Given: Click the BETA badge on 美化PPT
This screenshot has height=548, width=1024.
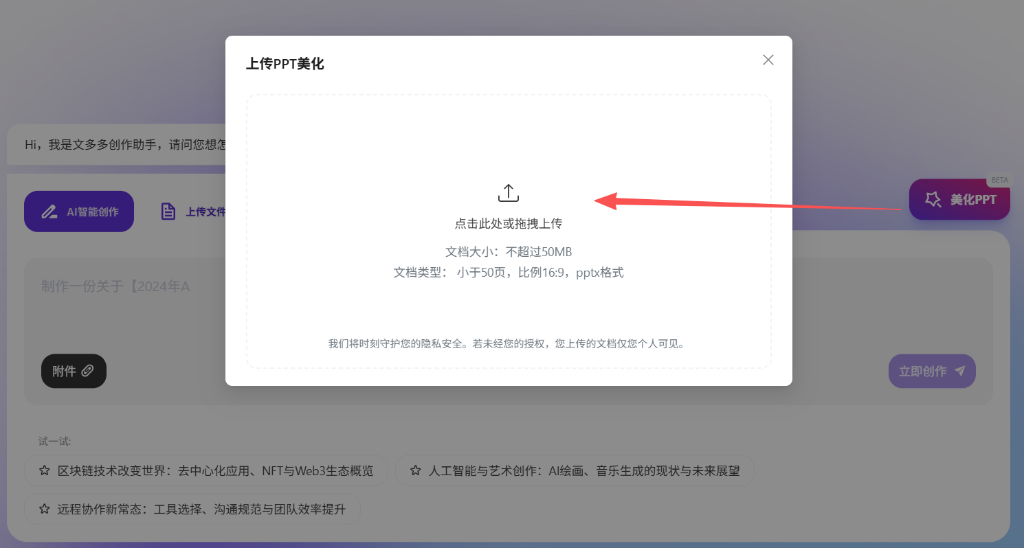Looking at the screenshot, I should (x=999, y=180).
